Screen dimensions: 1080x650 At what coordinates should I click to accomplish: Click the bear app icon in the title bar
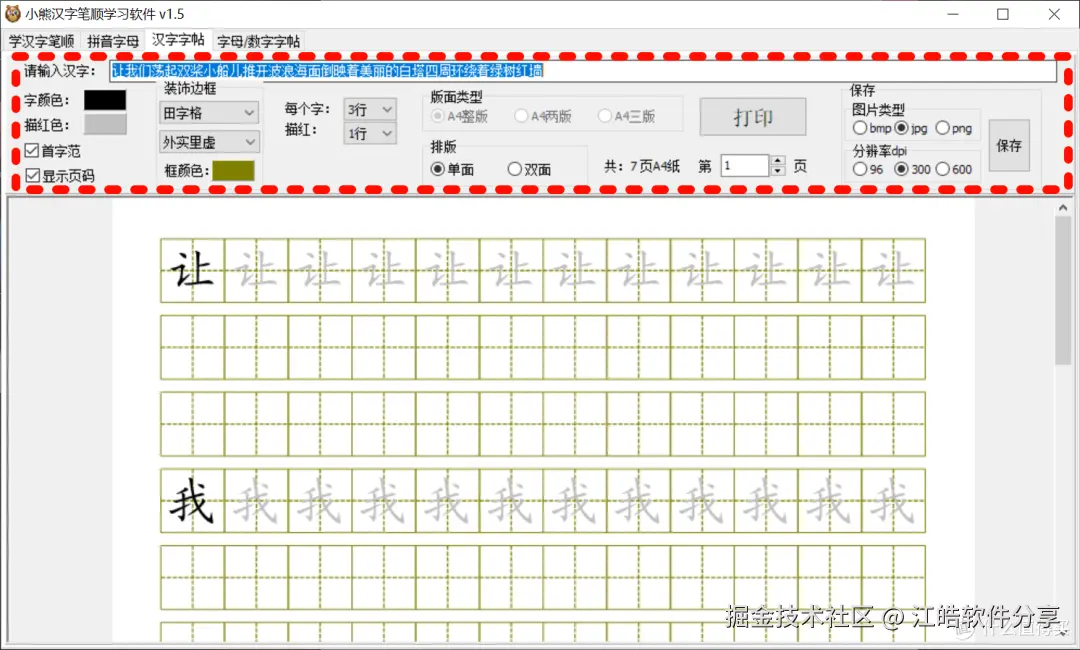point(12,14)
